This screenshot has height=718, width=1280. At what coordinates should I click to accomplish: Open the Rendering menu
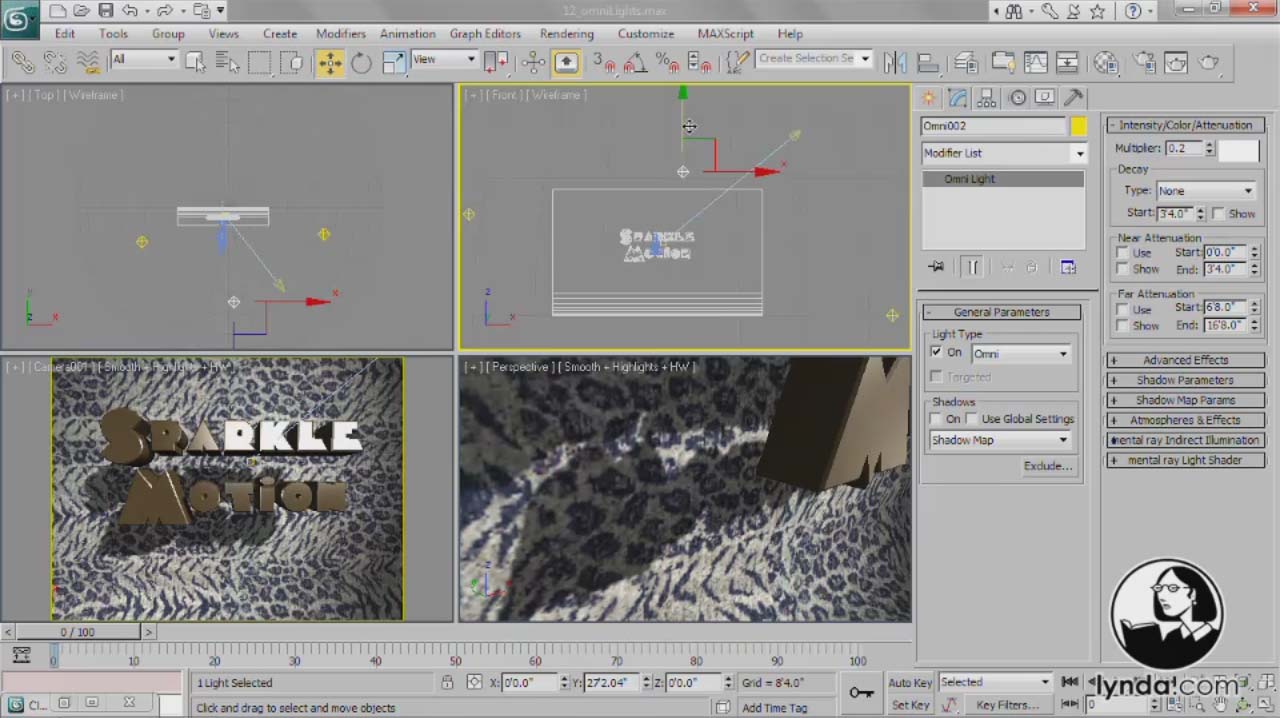[566, 33]
